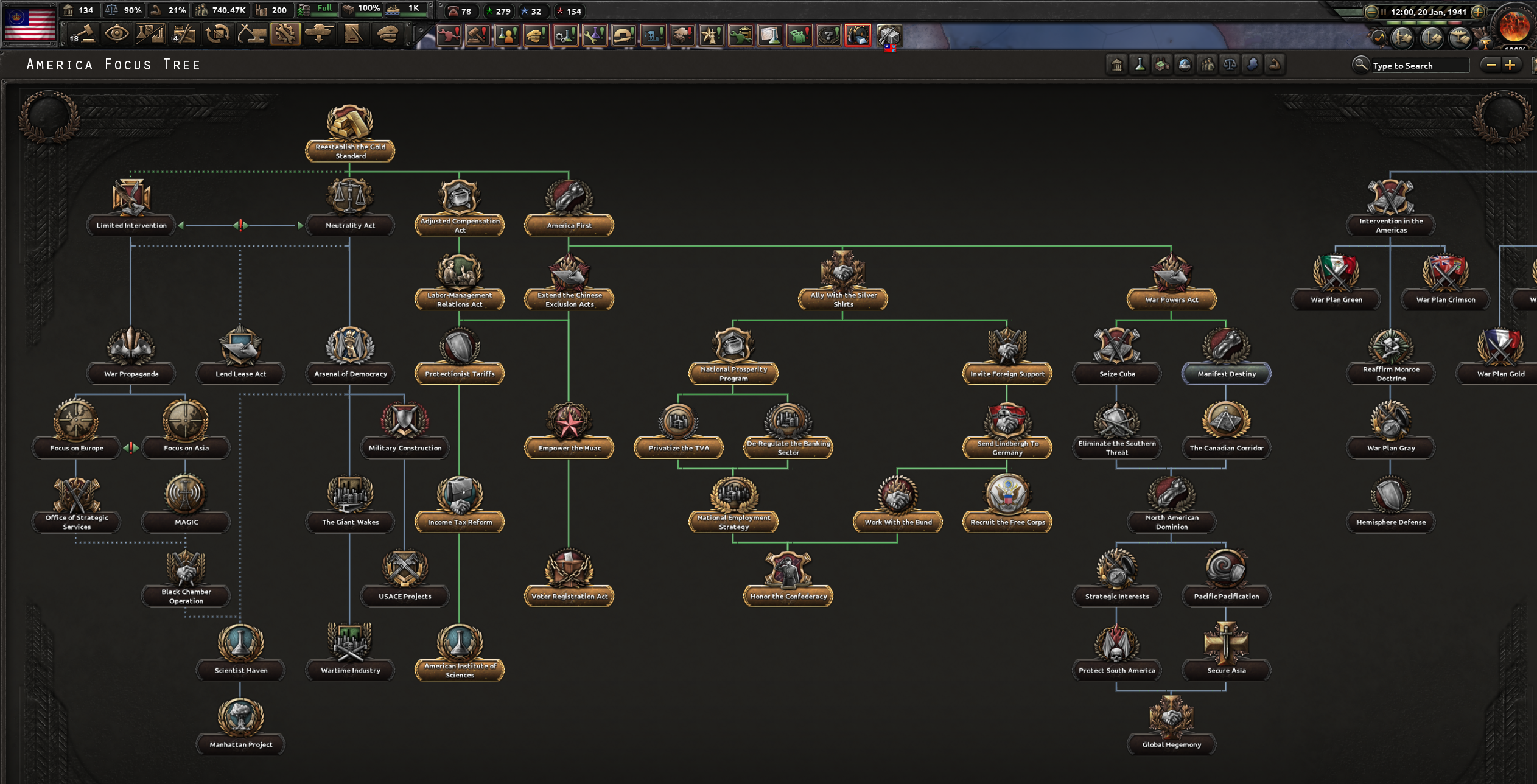Click the convoys 1K ship indicator
1537x784 pixels.
tap(407, 10)
